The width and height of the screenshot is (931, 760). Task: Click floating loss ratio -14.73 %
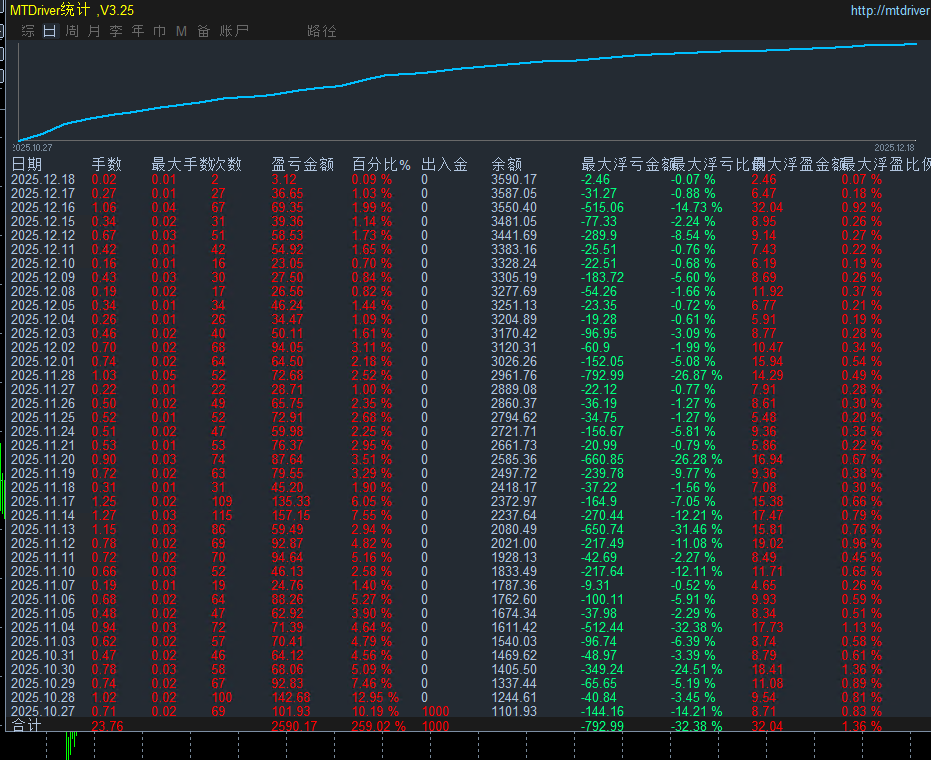[696, 207]
